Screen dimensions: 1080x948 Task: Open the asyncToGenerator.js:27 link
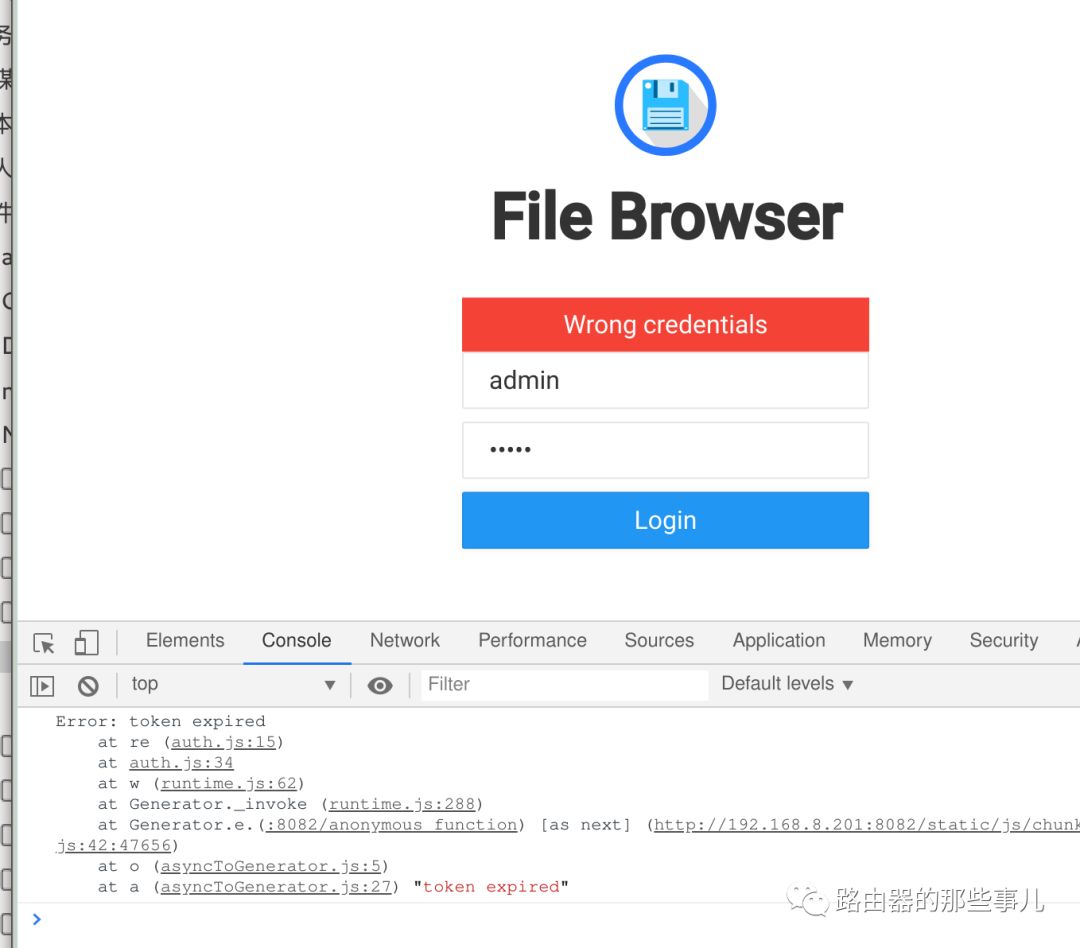click(276, 887)
